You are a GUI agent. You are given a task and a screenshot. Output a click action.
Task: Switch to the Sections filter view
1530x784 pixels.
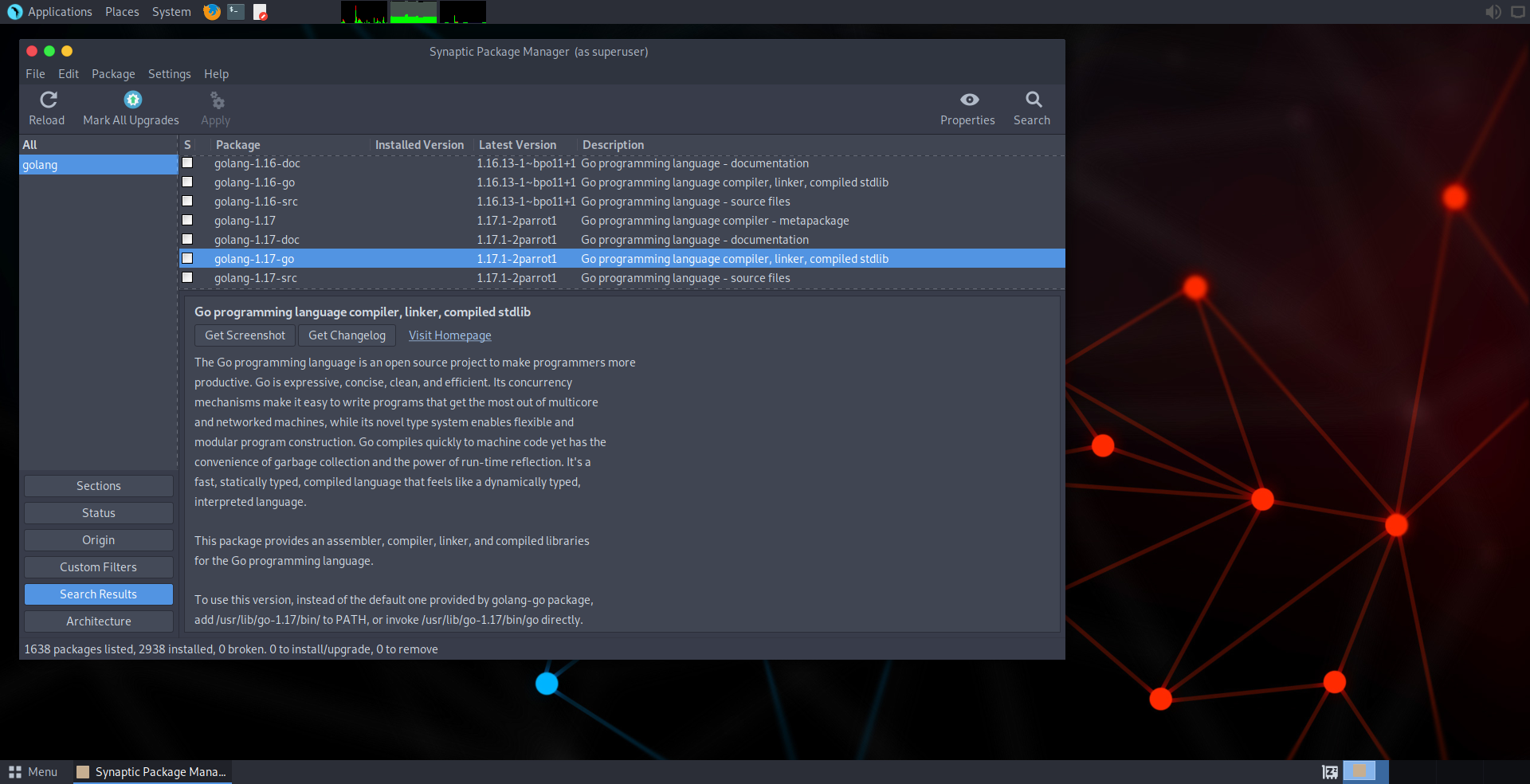[99, 486]
